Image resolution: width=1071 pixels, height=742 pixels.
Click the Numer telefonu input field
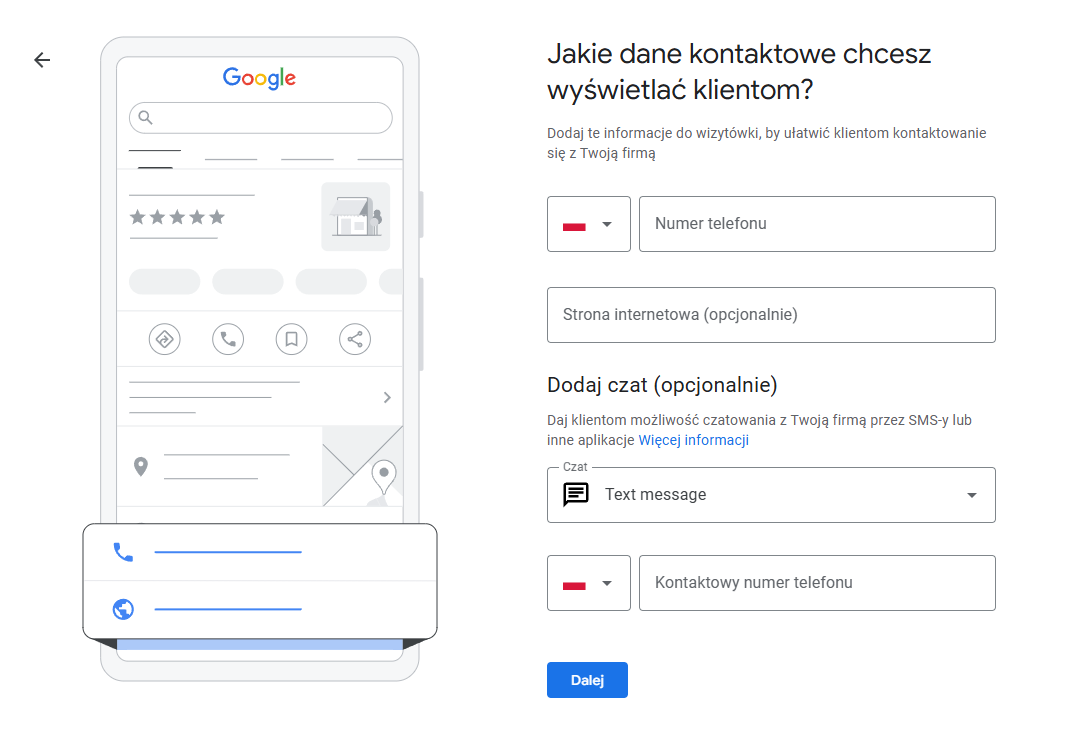817,224
